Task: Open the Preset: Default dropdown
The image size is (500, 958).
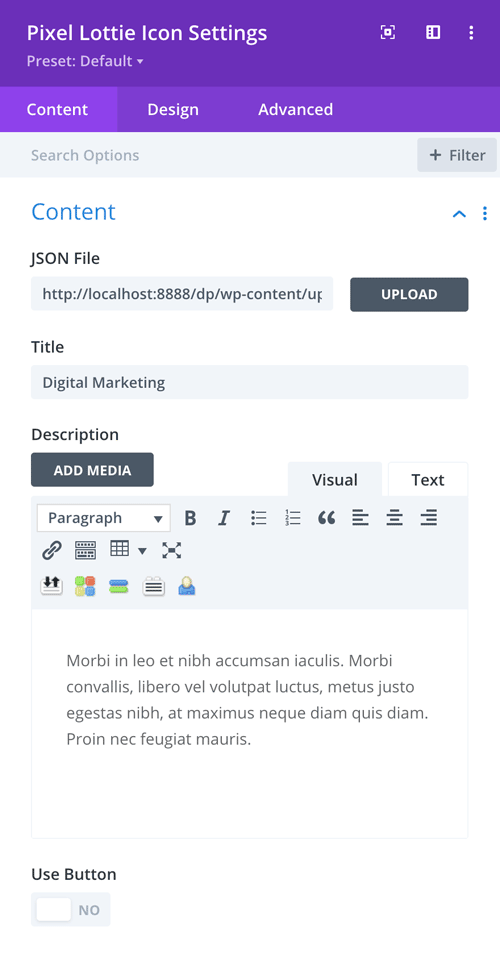Action: pyautogui.click(x=85, y=61)
